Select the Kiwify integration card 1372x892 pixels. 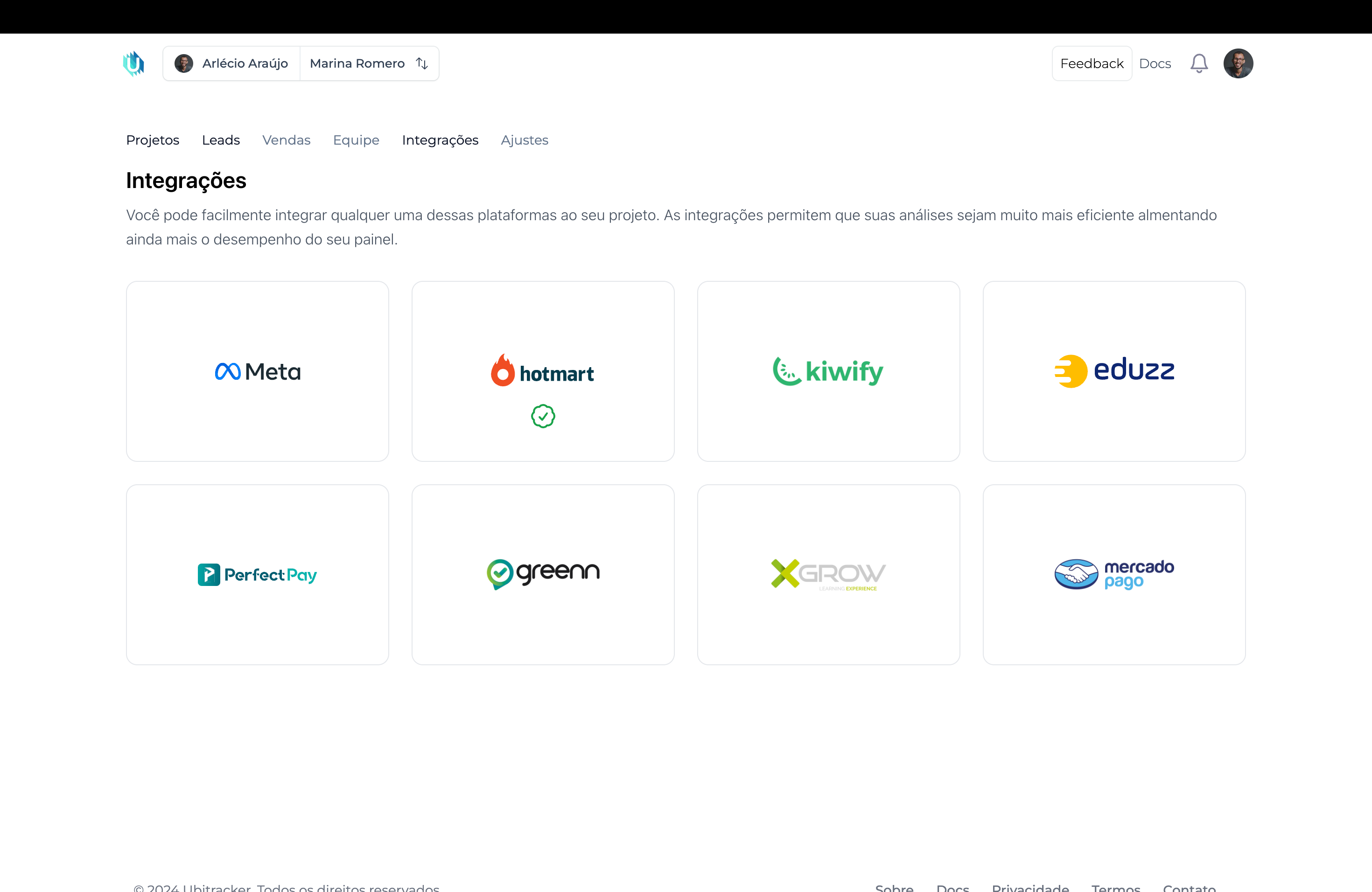828,371
